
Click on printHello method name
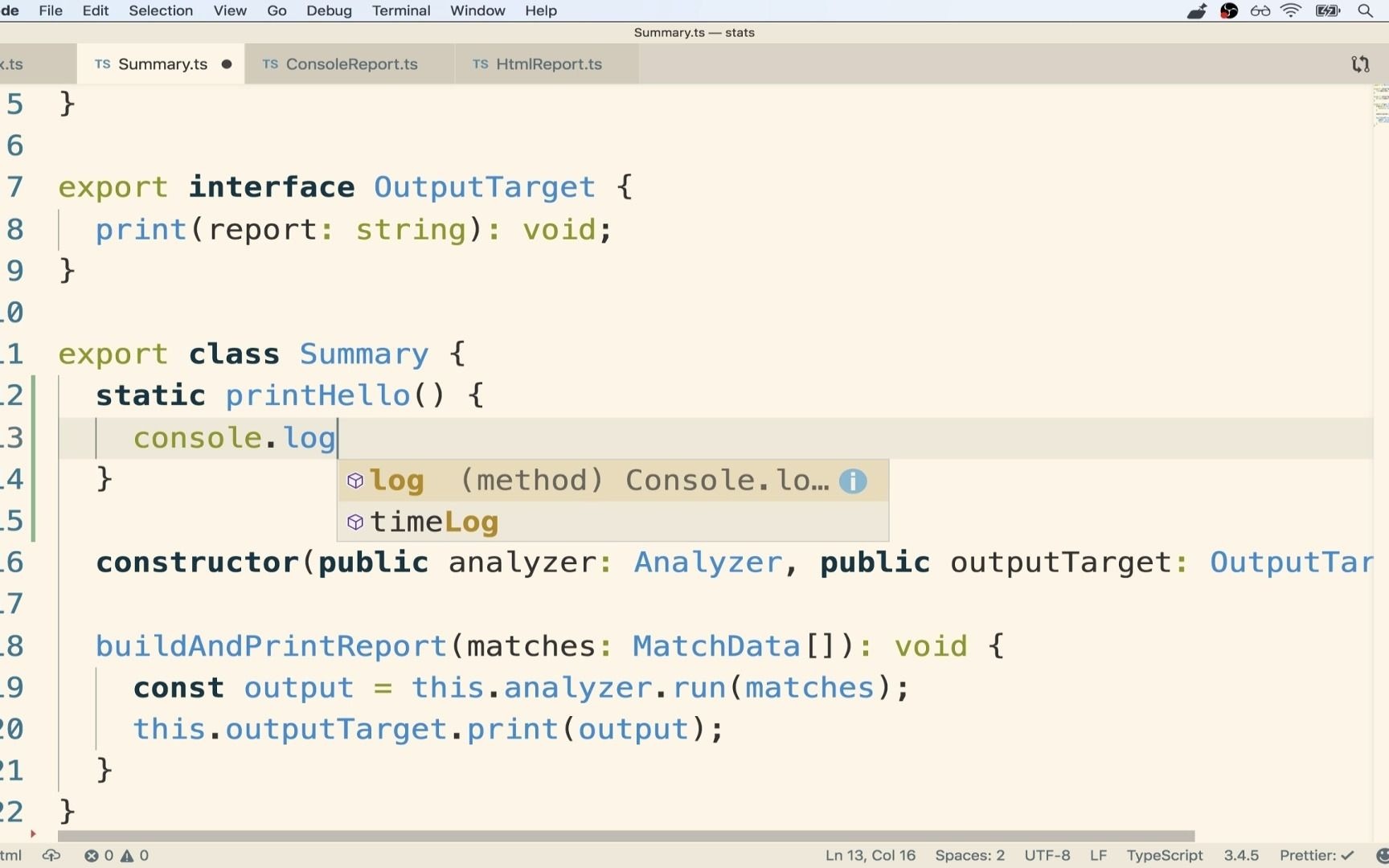[318, 395]
